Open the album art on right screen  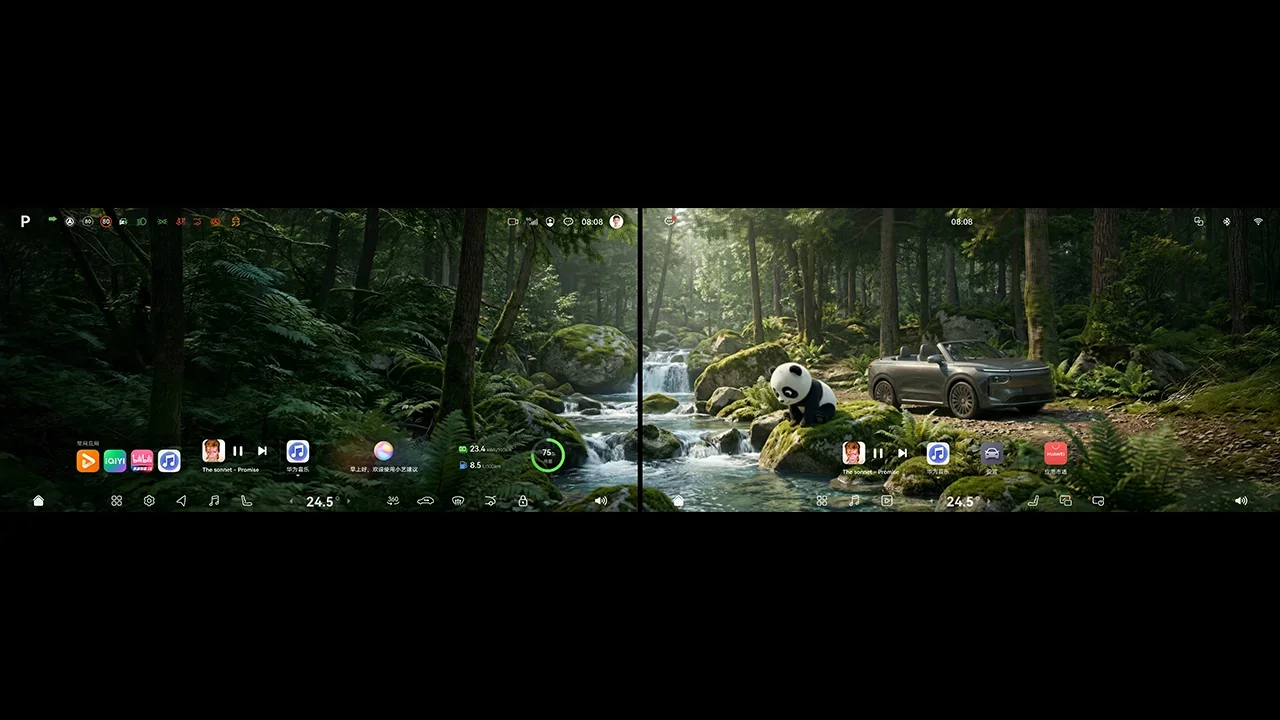click(x=853, y=453)
